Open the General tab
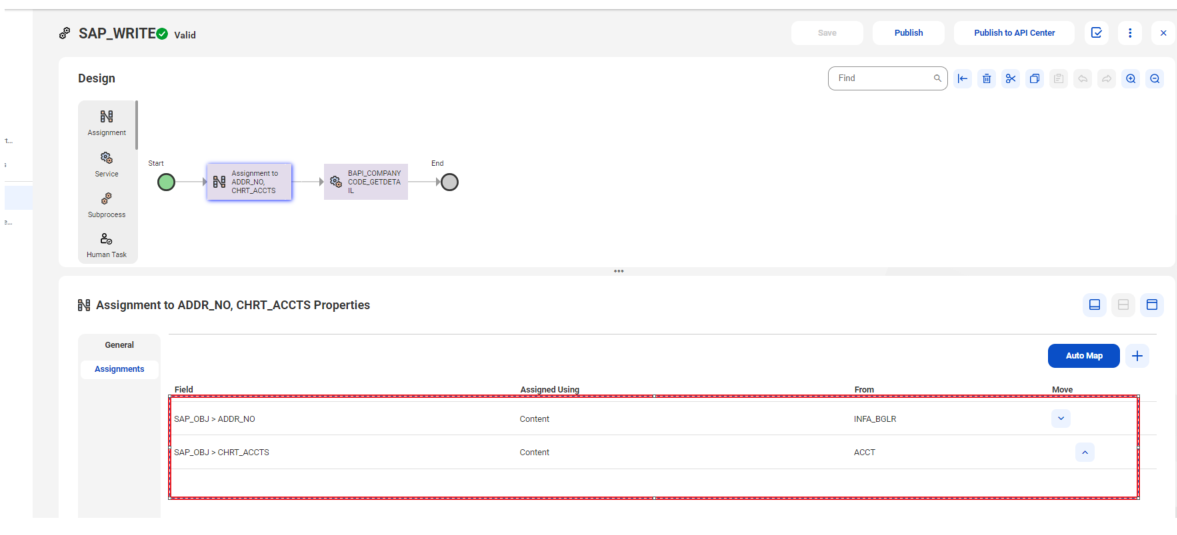The height and width of the screenshot is (535, 1177). (x=119, y=345)
